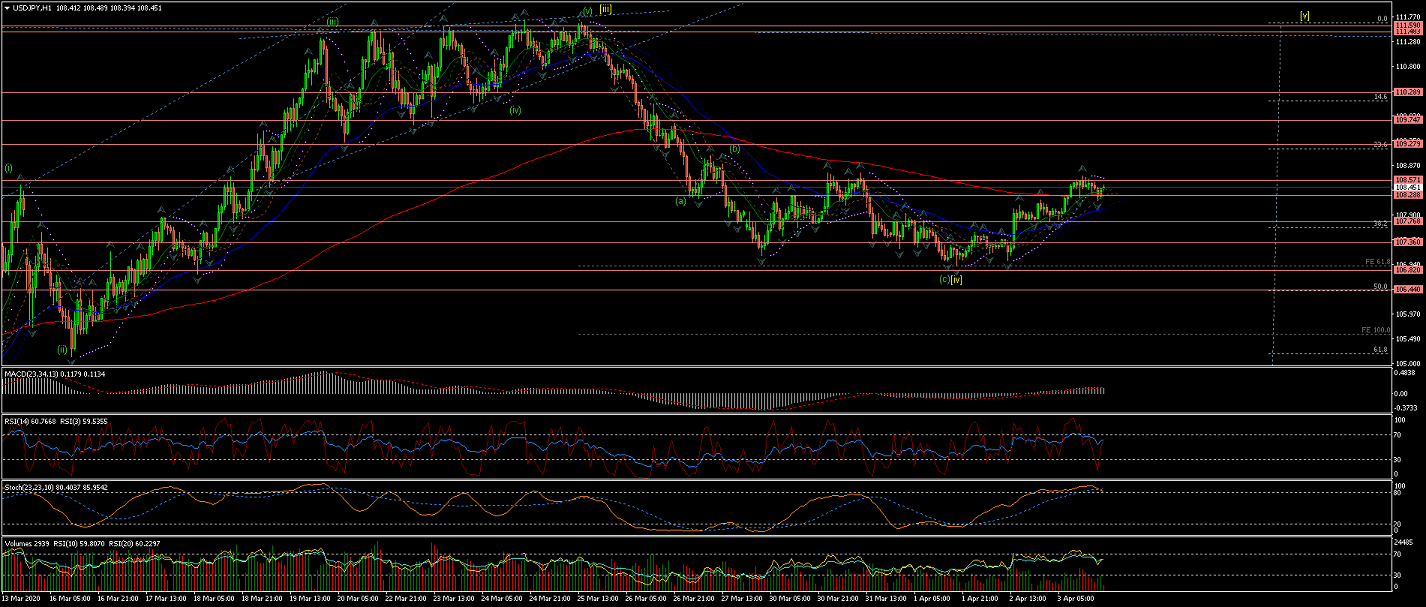The width and height of the screenshot is (1426, 607).
Task: Click the 0.4838 MACD scale value
Action: [1406, 374]
